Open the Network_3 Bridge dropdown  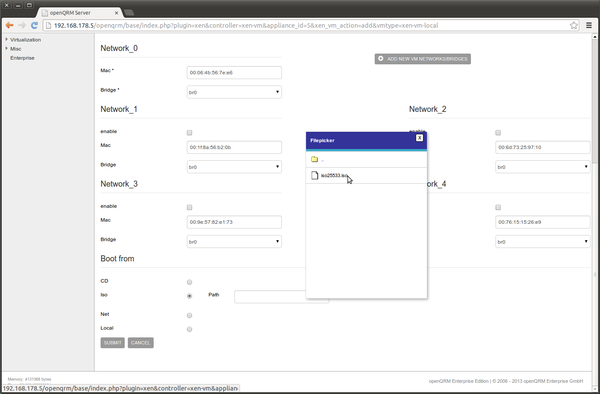pyautogui.click(x=234, y=242)
